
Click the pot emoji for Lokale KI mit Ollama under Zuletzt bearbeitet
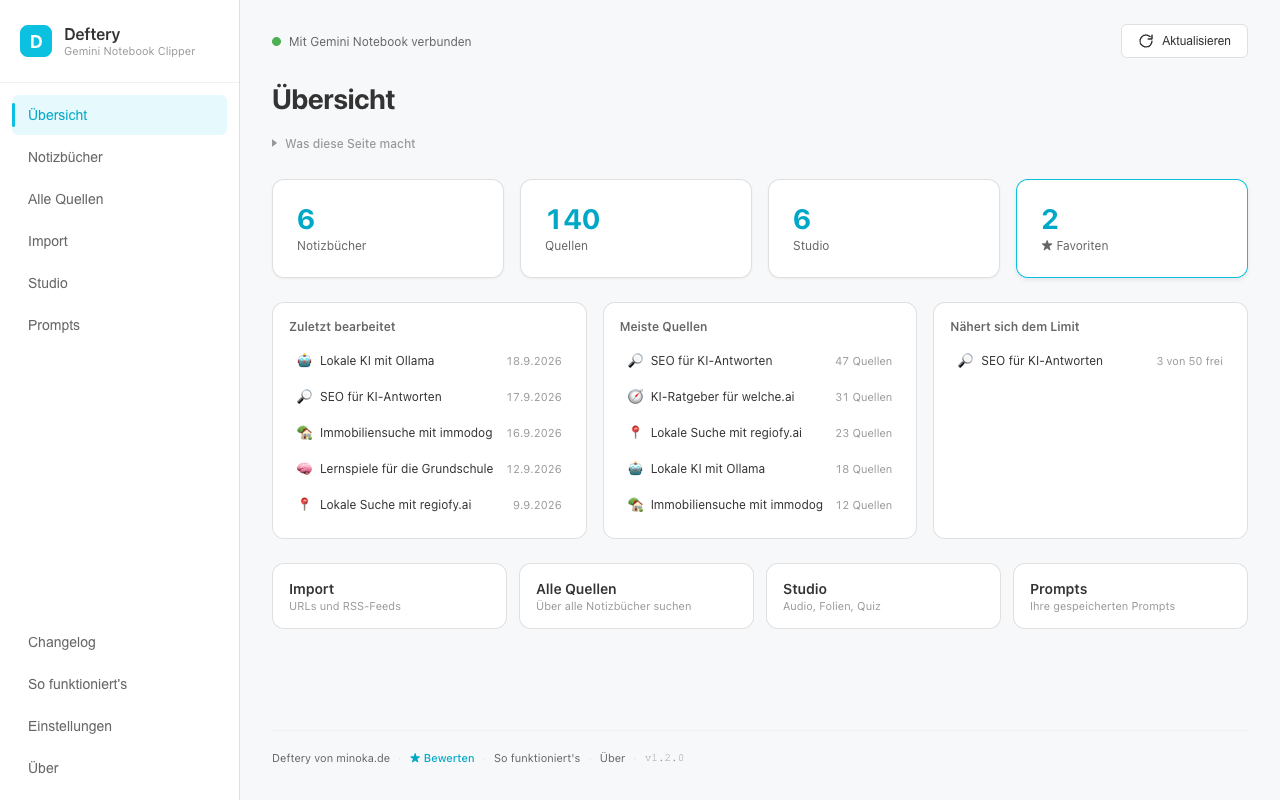click(x=304, y=361)
